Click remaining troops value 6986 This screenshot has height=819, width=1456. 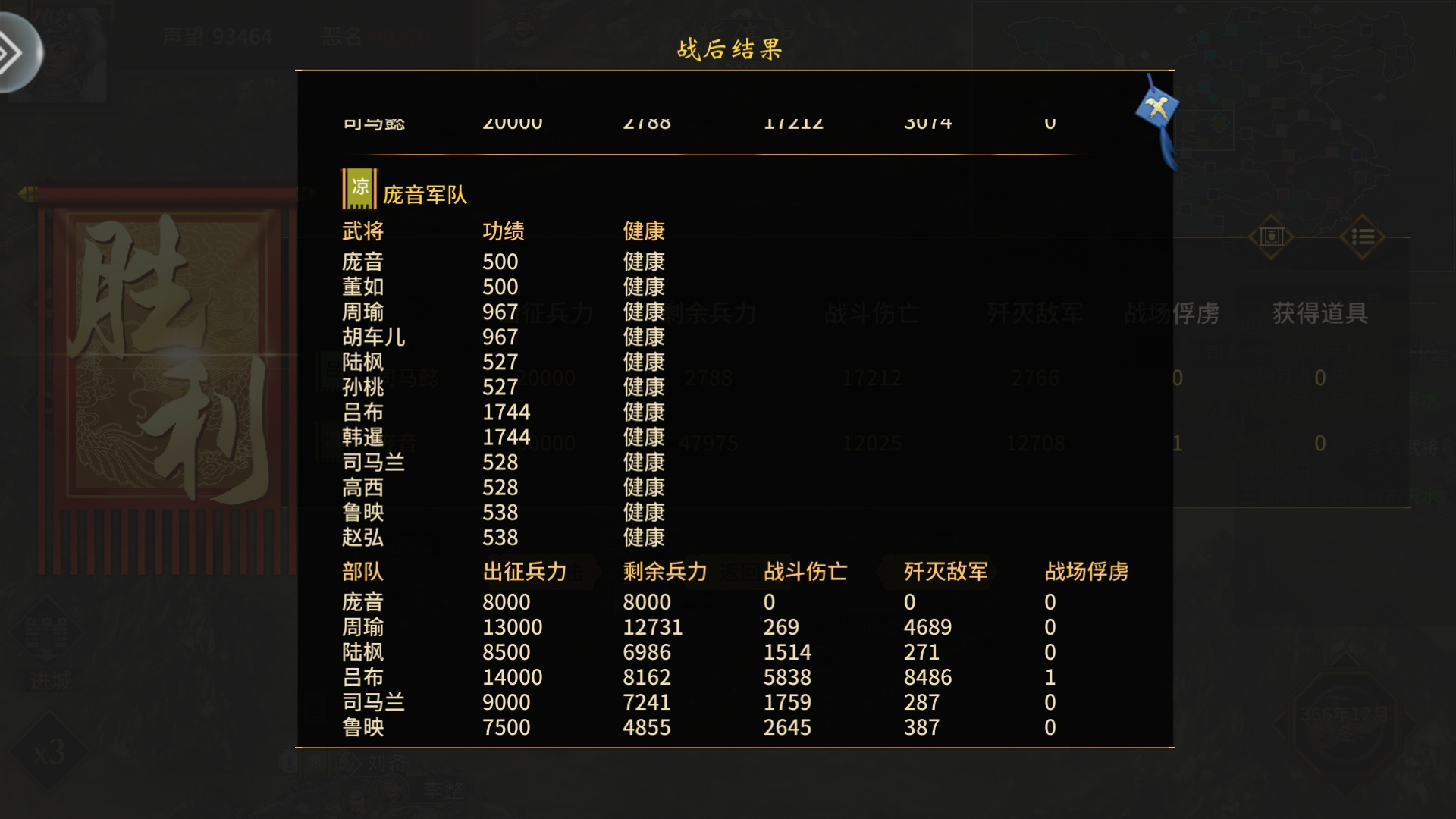(x=647, y=652)
